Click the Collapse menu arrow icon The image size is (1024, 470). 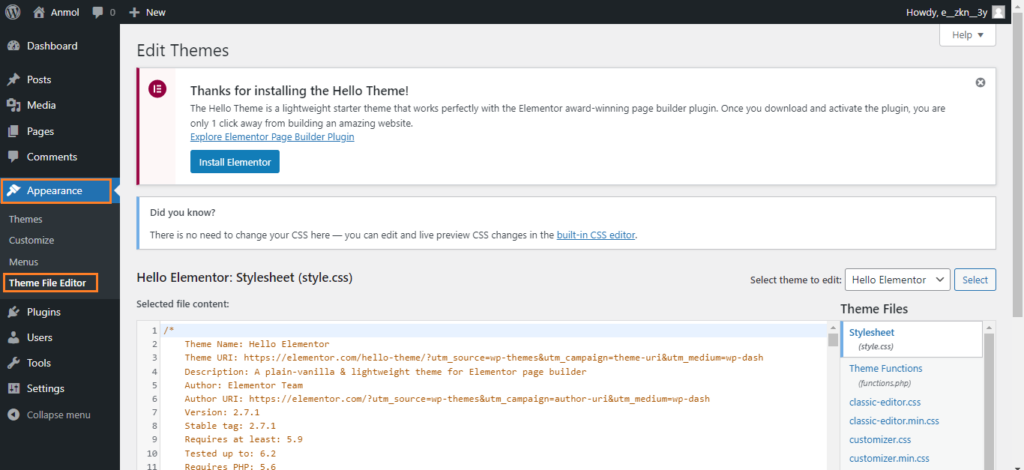pyautogui.click(x=13, y=415)
